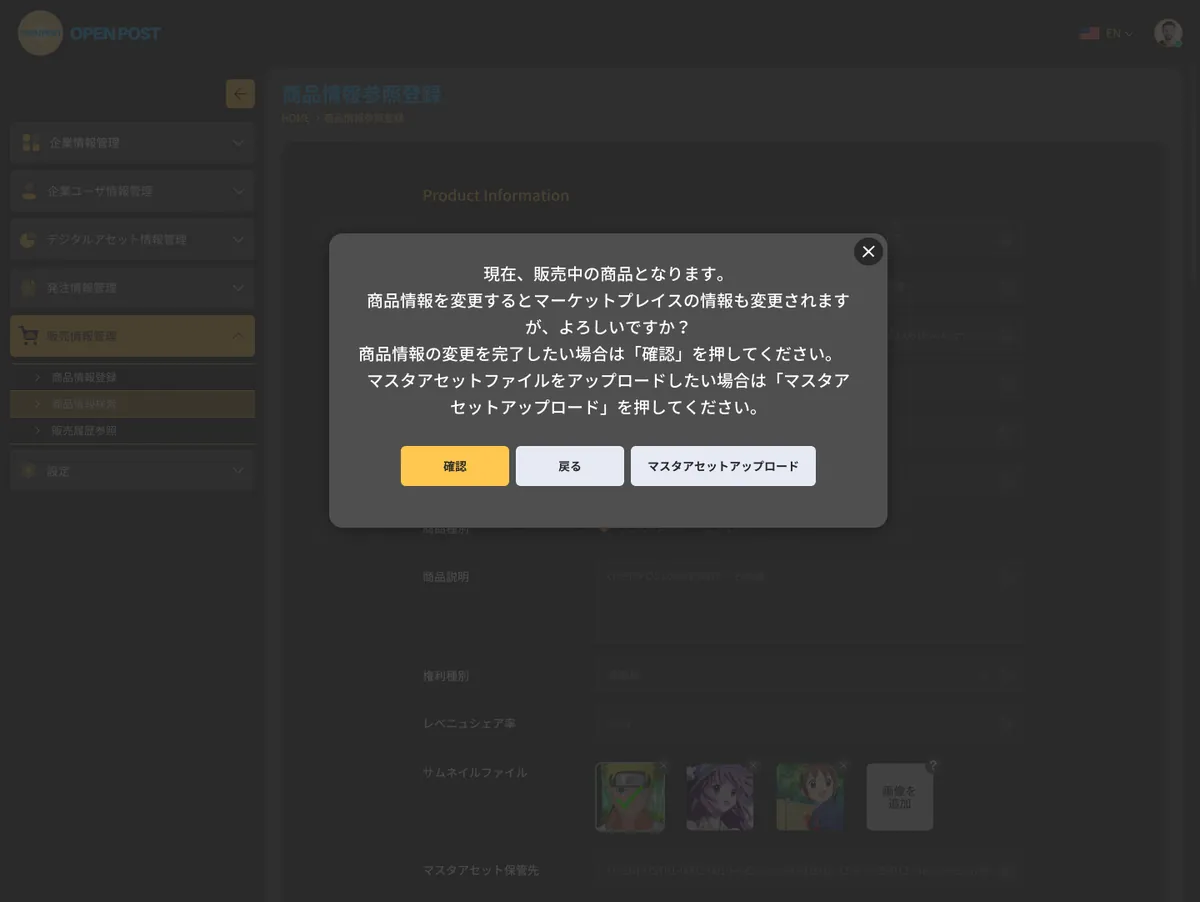Click the Product Information heading
This screenshot has height=902, width=1200.
pyautogui.click(x=496, y=195)
